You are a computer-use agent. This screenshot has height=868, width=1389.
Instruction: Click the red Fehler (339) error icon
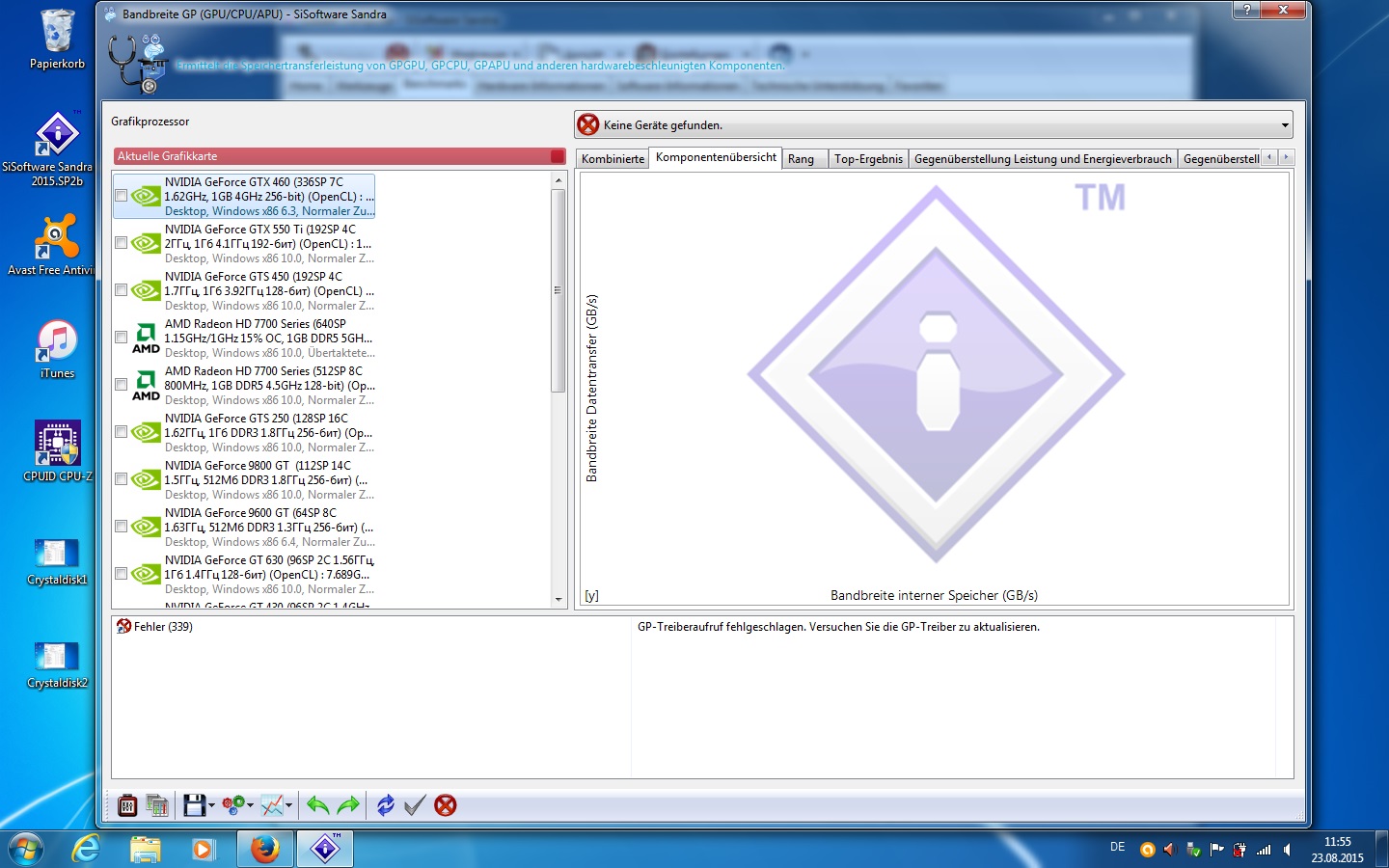[123, 627]
